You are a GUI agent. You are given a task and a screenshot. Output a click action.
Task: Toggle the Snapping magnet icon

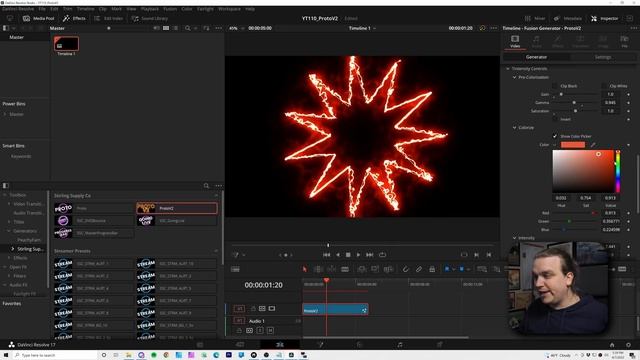pyautogui.click(x=405, y=269)
